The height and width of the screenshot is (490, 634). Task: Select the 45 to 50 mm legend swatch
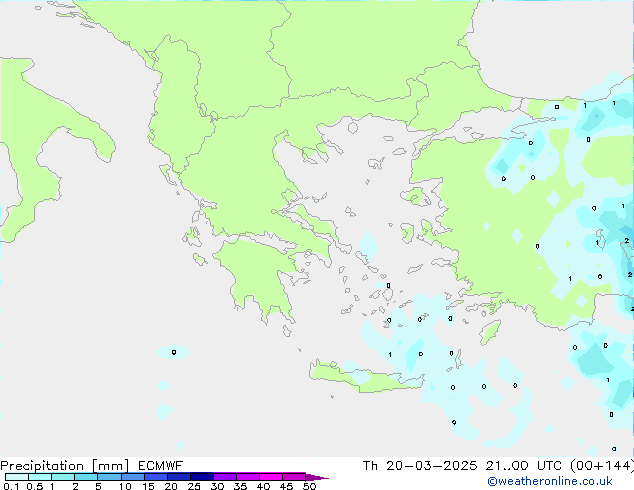coord(294,477)
